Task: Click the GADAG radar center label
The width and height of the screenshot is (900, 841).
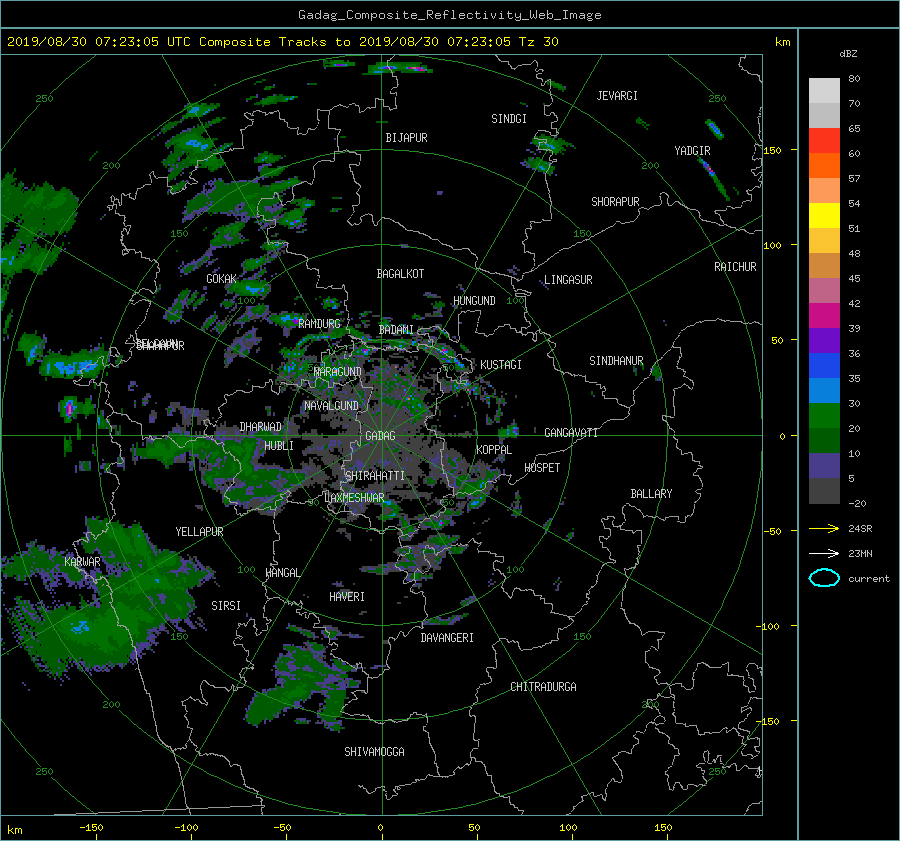Action: pyautogui.click(x=381, y=436)
